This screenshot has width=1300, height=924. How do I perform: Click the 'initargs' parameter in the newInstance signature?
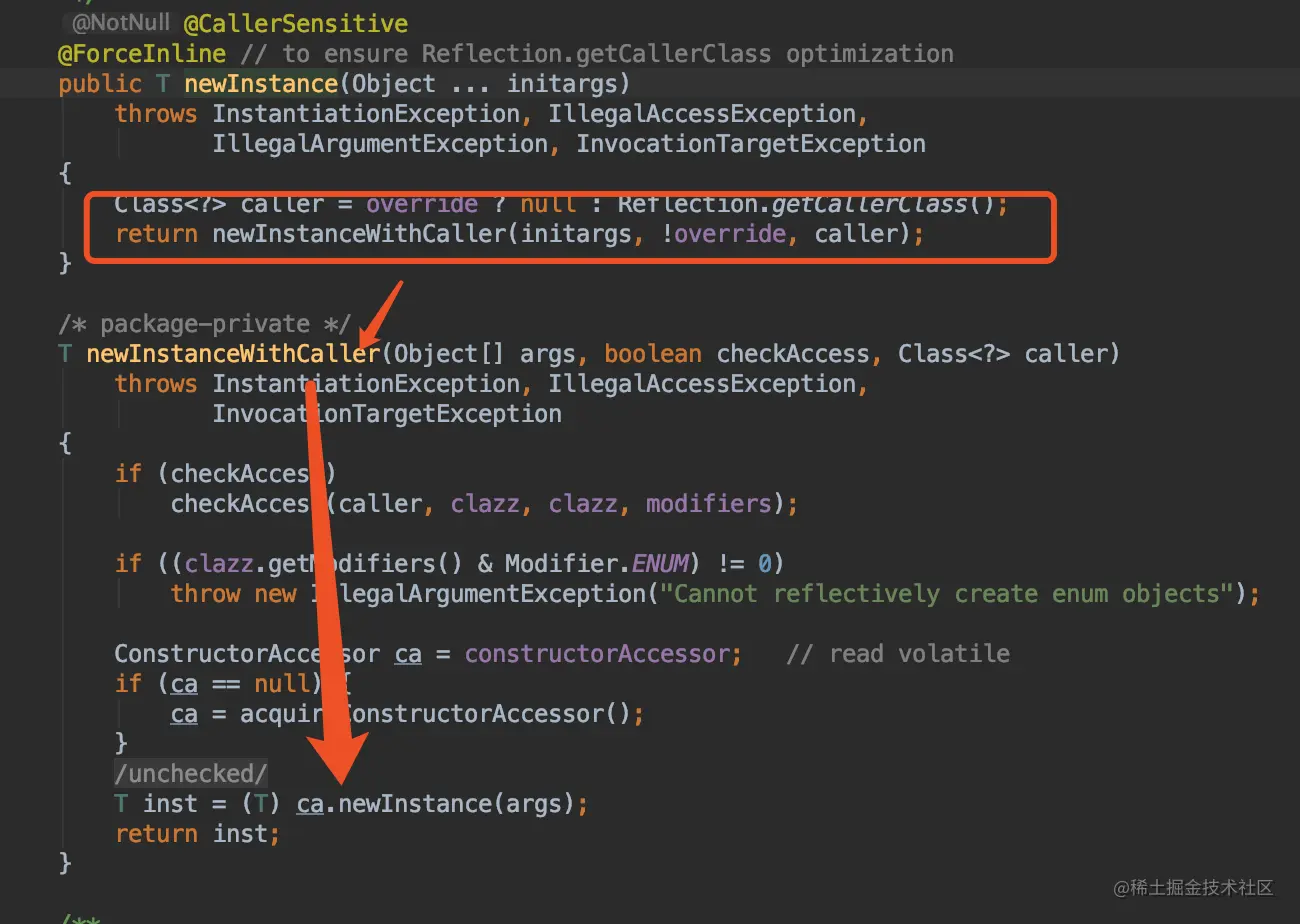pyautogui.click(x=563, y=83)
